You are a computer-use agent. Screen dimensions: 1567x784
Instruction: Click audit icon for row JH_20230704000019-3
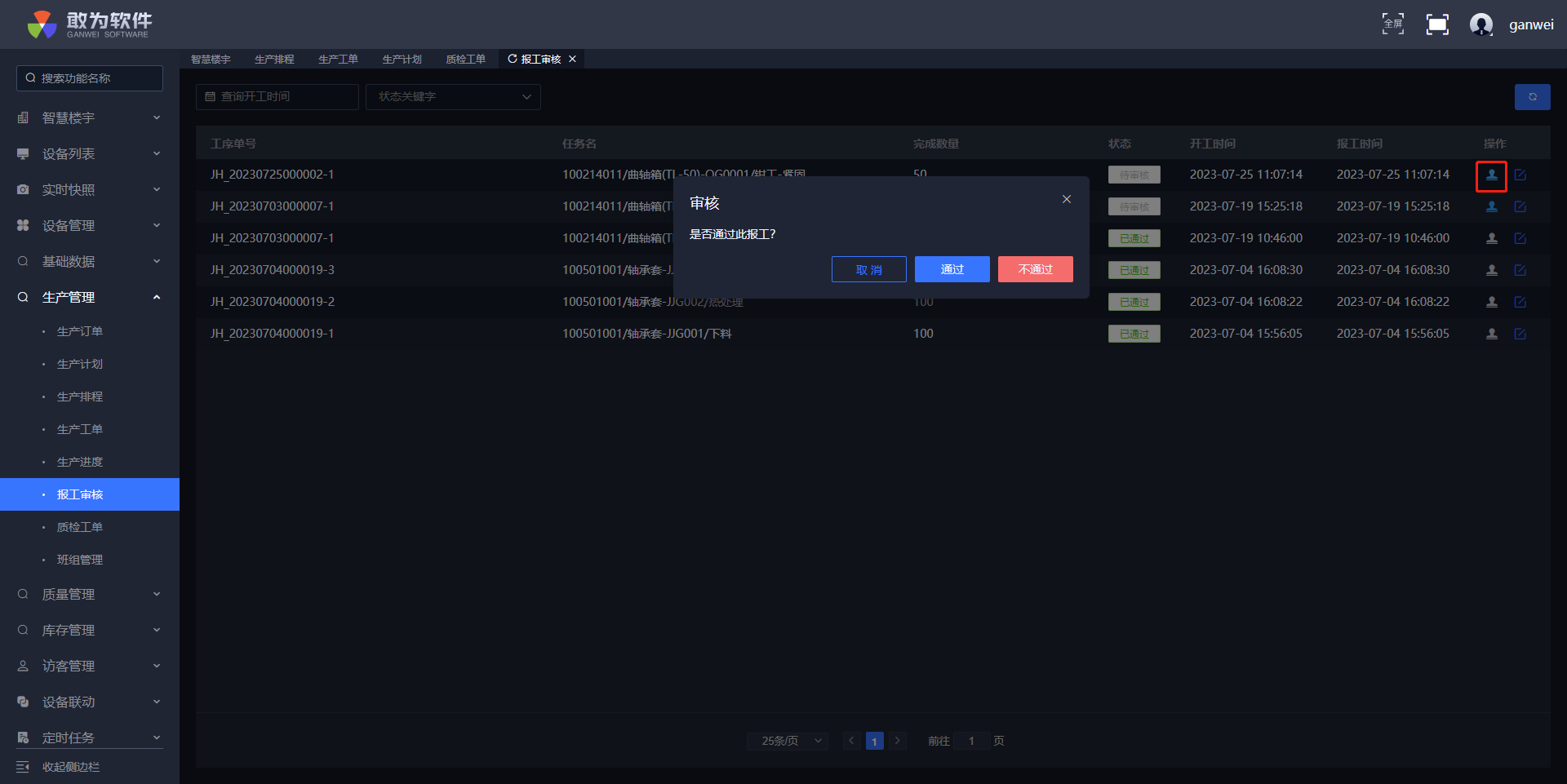(1492, 270)
